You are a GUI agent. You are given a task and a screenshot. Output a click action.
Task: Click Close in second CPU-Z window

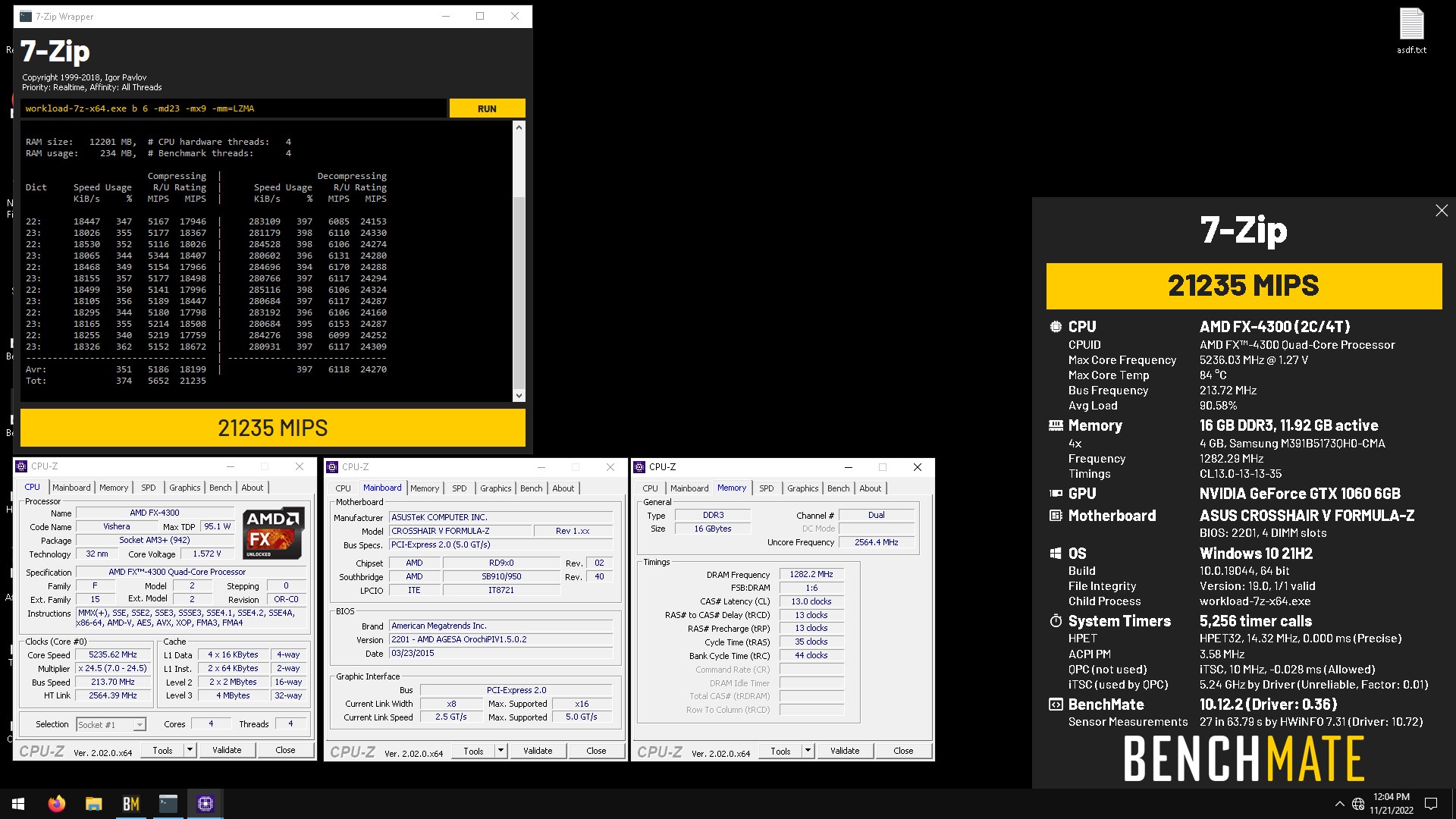(x=597, y=751)
